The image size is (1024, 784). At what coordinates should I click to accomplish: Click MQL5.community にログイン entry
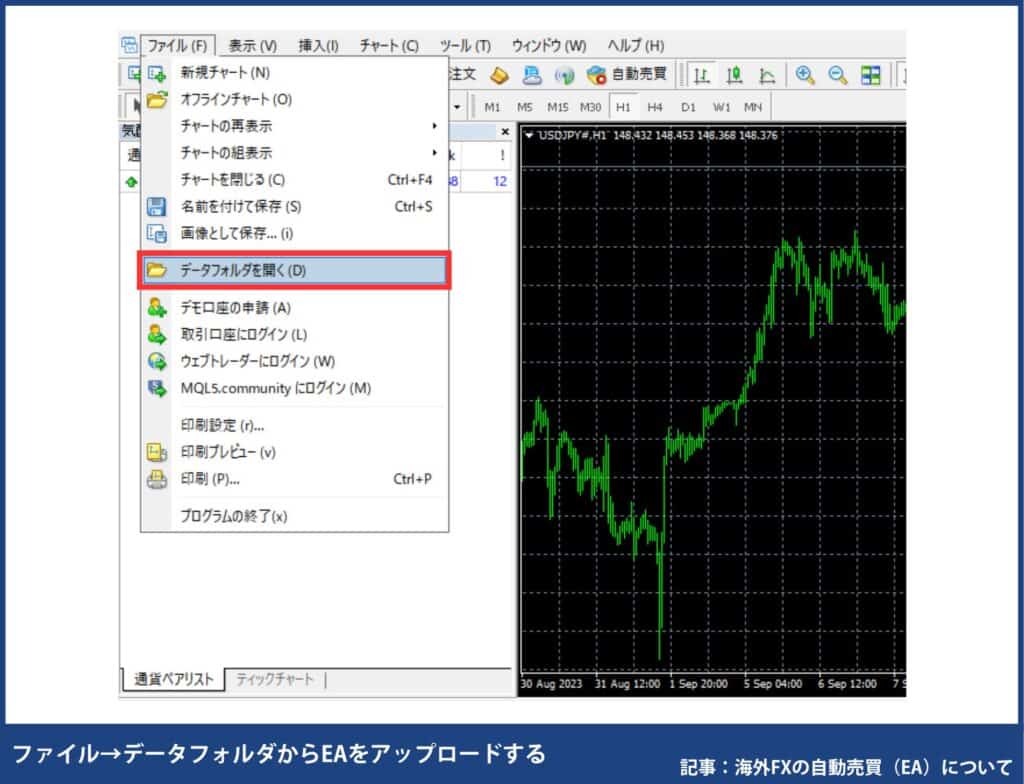click(275, 388)
